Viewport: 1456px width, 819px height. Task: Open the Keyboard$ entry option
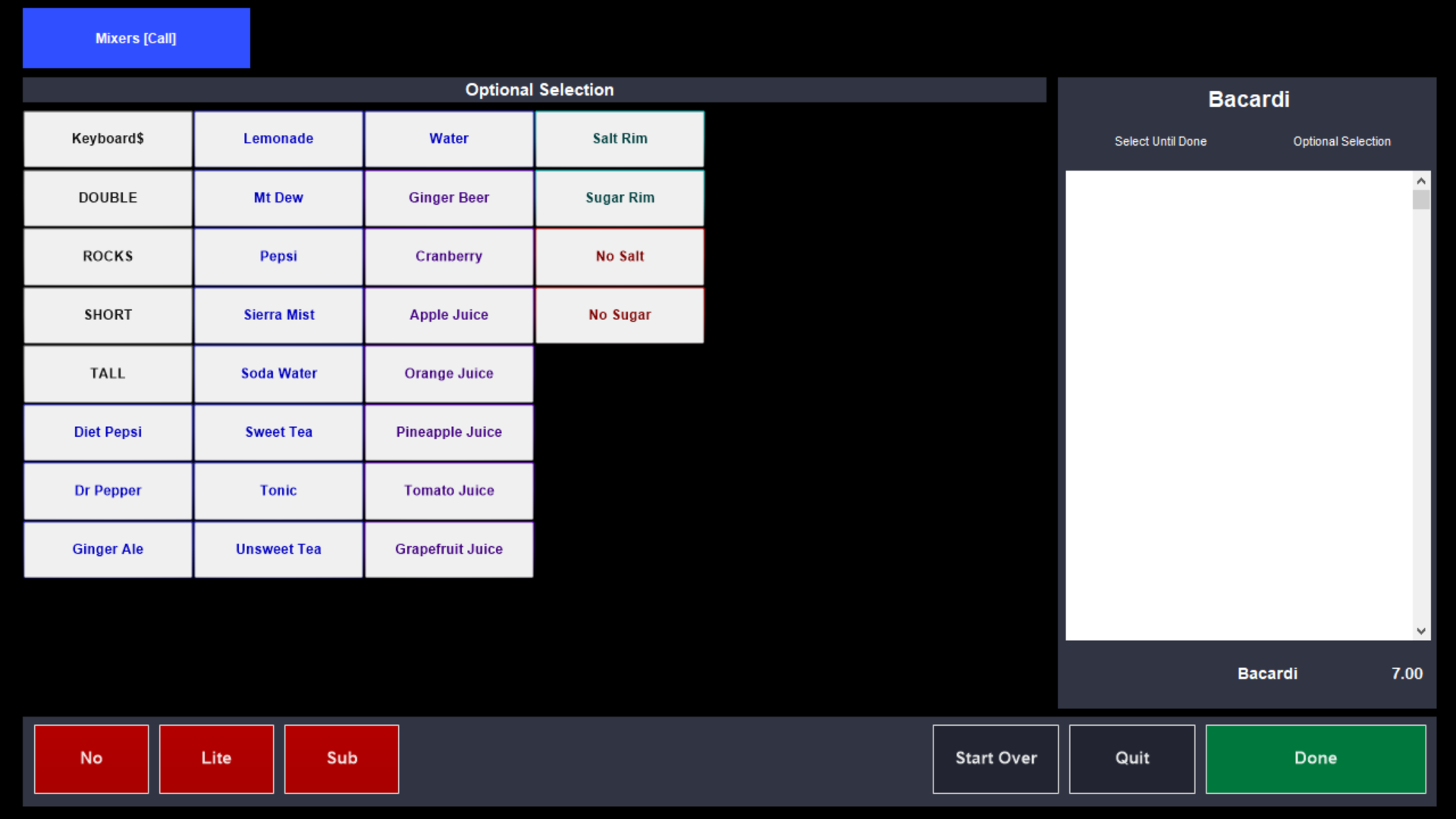pyautogui.click(x=108, y=139)
